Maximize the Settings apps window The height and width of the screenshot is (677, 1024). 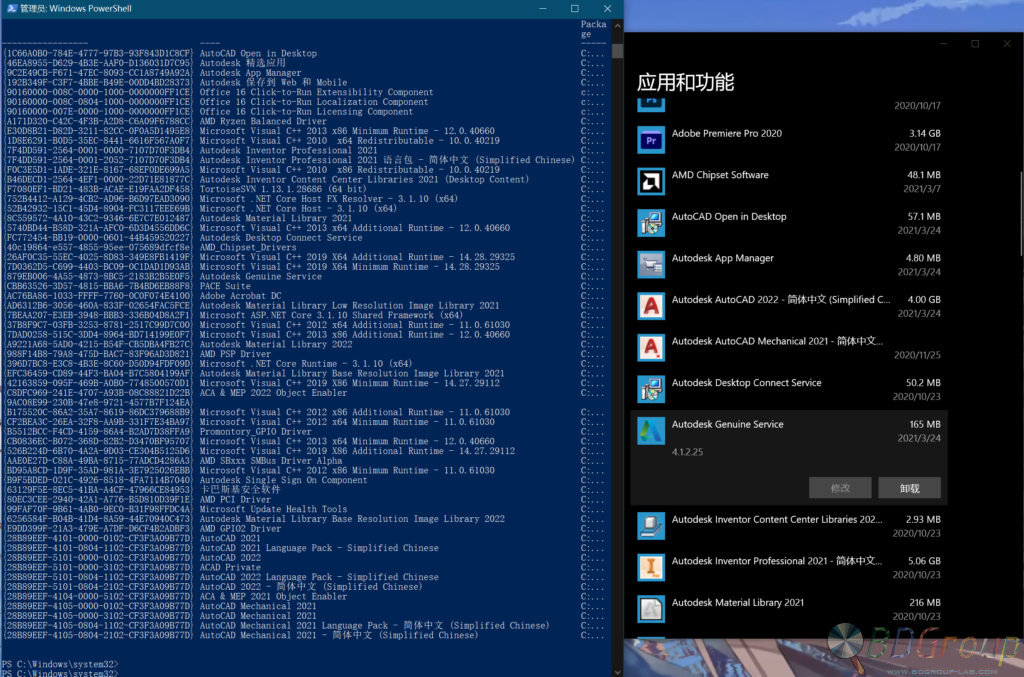pyautogui.click(x=975, y=44)
